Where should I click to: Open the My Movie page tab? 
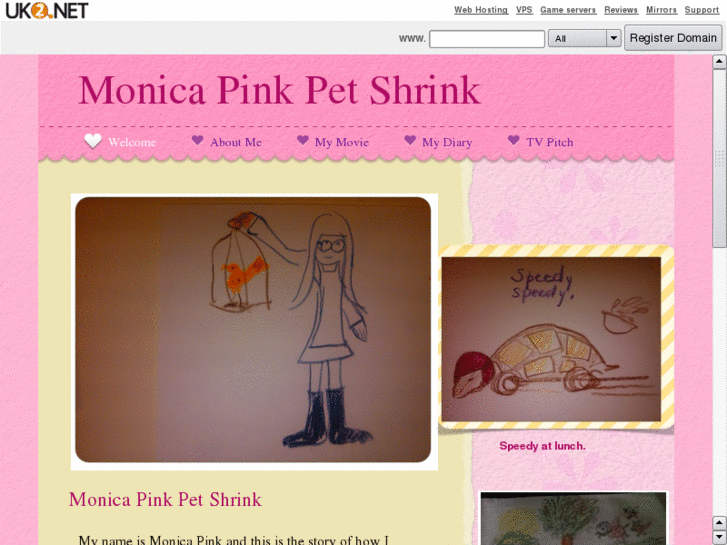tap(342, 142)
